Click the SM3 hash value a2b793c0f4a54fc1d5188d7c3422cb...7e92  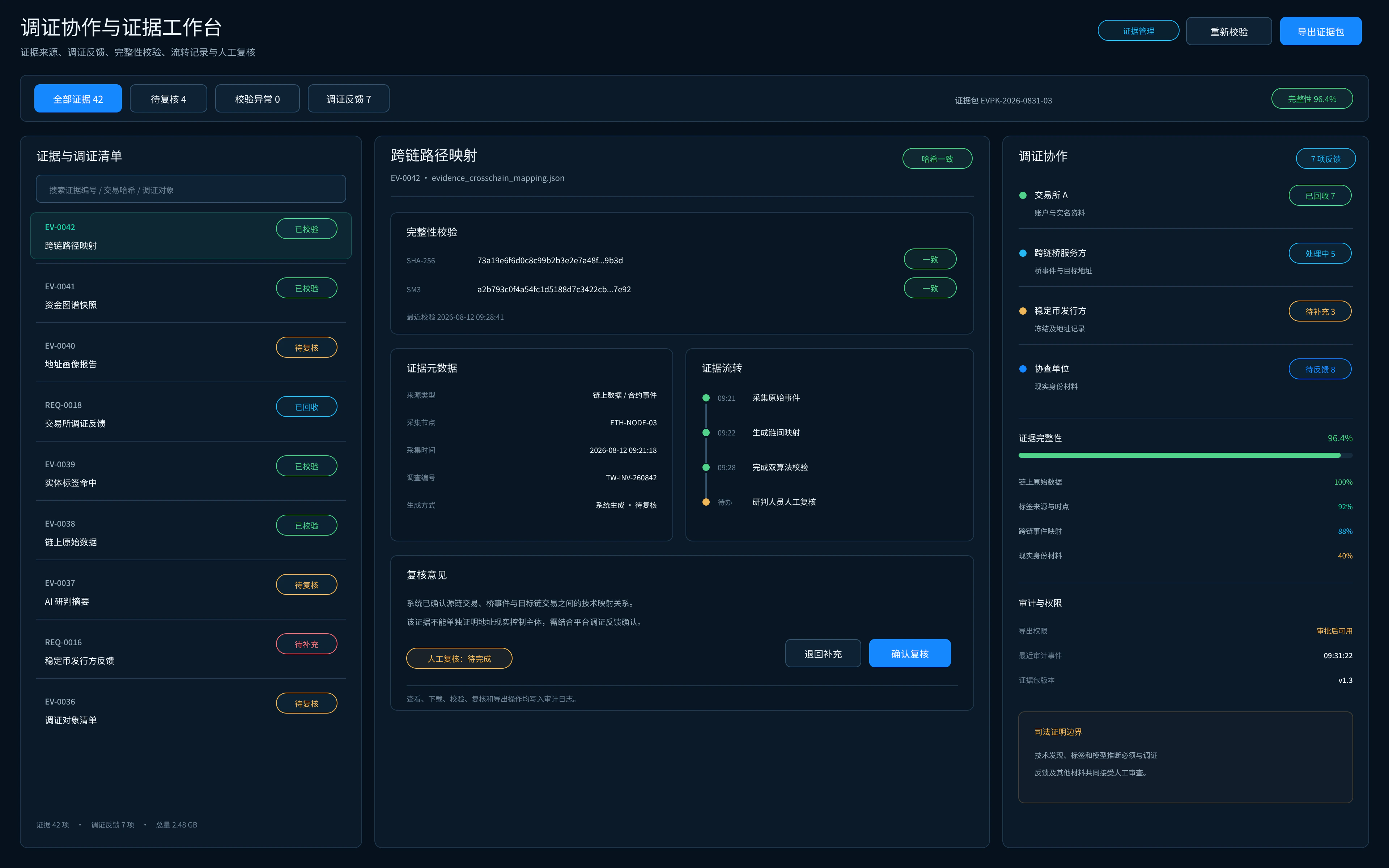[x=554, y=289]
